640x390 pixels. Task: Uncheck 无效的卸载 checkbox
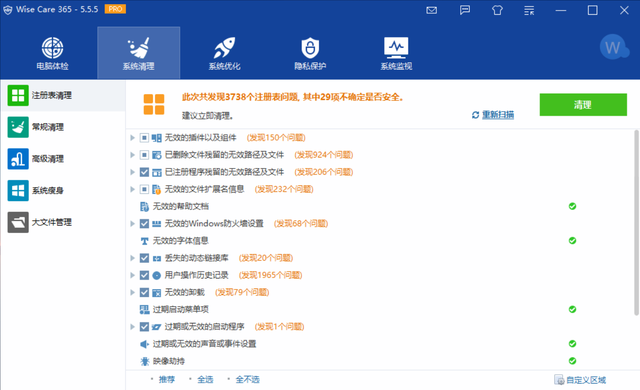tap(144, 292)
